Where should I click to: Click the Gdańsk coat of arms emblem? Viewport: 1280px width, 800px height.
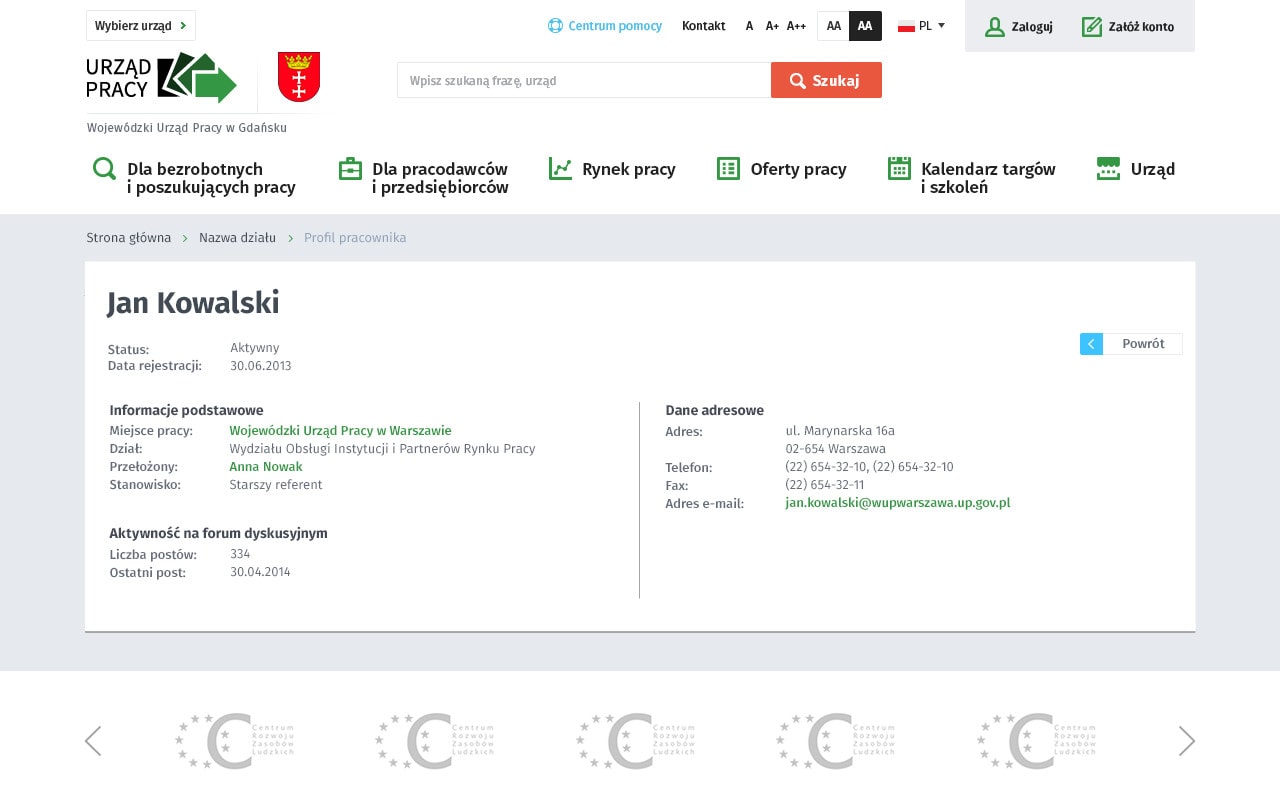click(x=298, y=77)
